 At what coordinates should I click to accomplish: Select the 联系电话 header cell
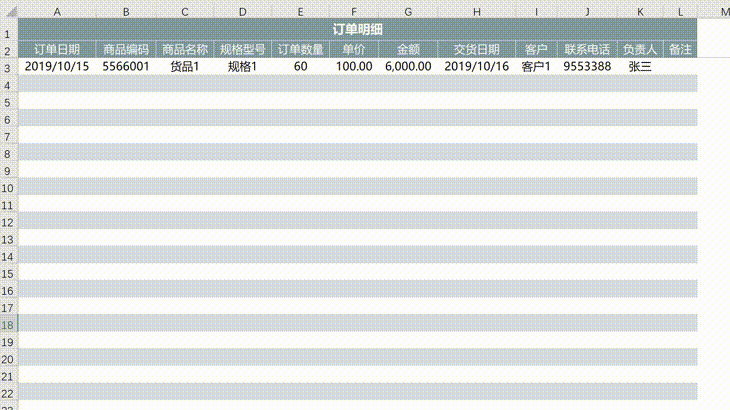[x=587, y=49]
